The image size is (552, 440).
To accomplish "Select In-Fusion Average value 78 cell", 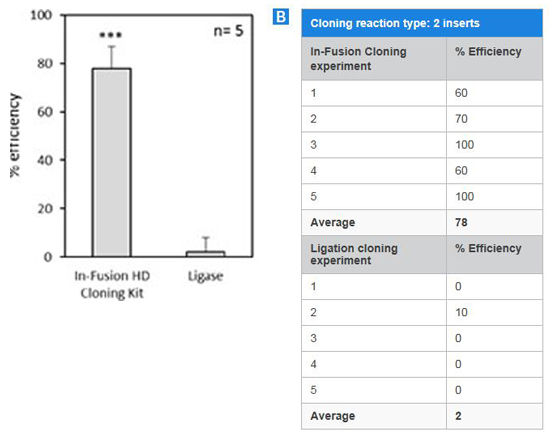I will (x=495, y=222).
